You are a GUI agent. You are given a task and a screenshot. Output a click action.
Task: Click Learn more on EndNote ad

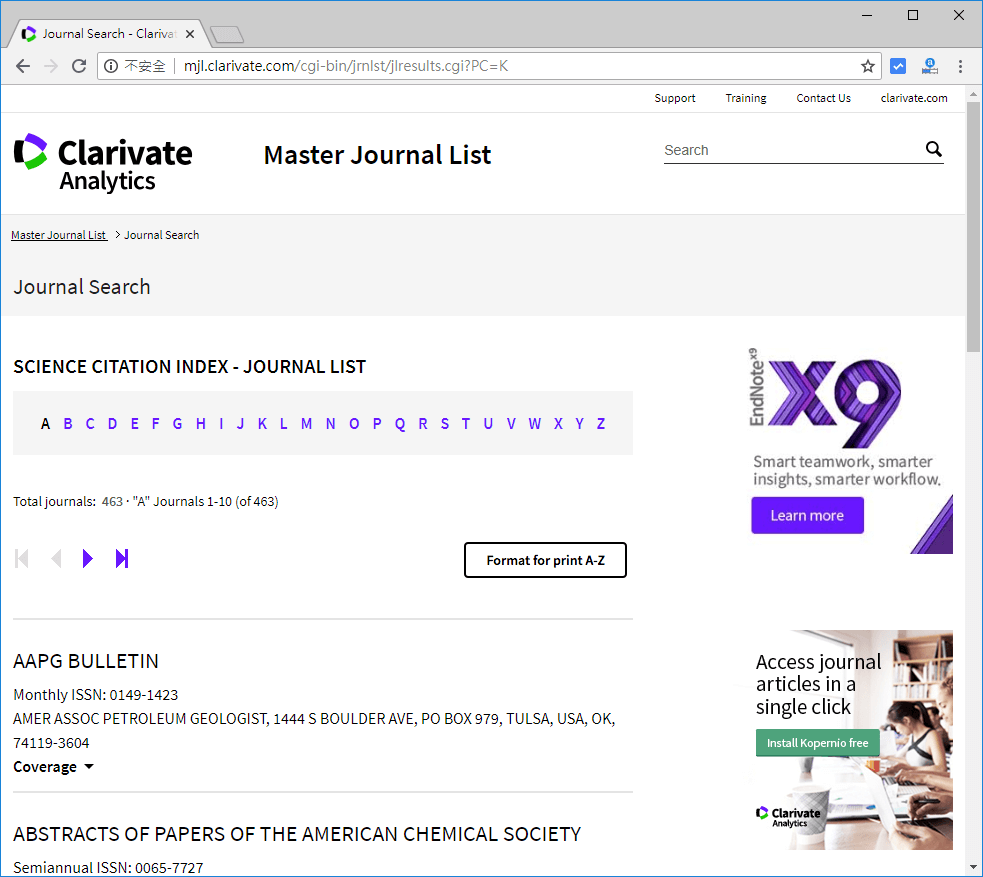point(807,516)
